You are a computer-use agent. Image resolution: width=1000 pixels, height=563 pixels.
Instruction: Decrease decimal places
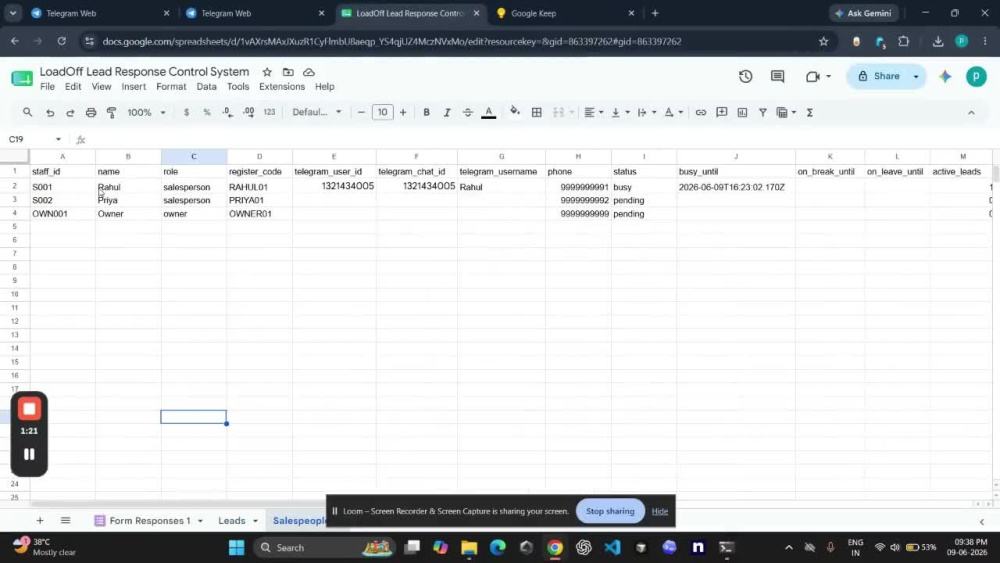tap(228, 112)
